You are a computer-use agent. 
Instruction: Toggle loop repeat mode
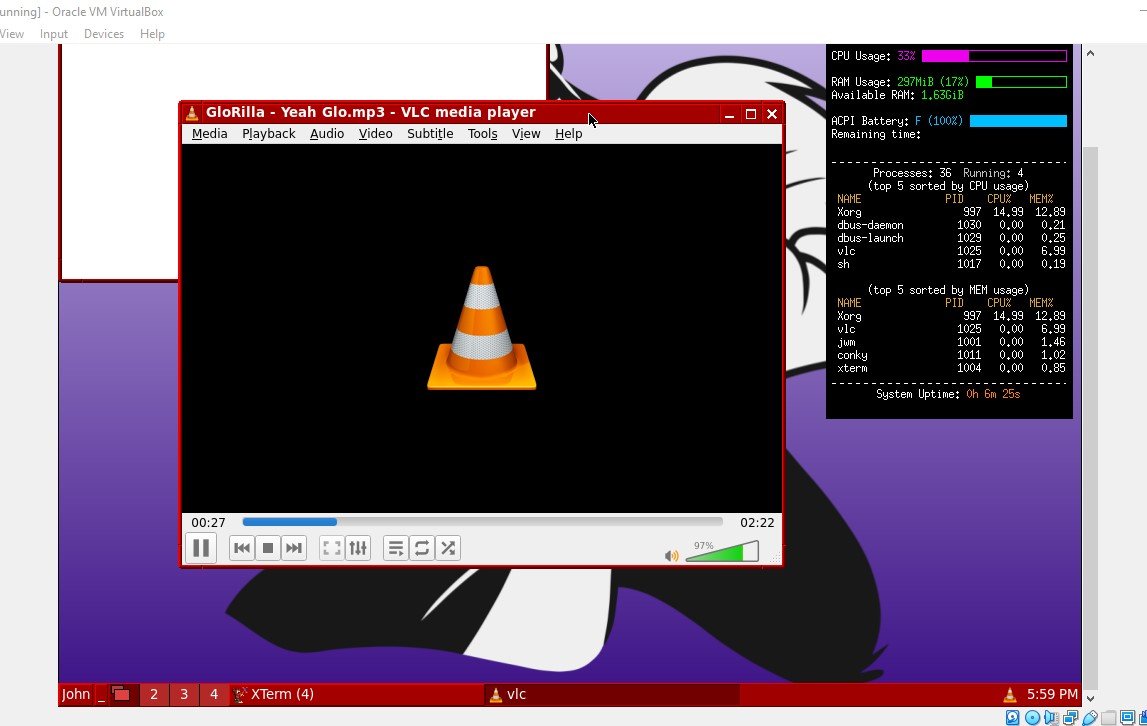pyautogui.click(x=422, y=548)
